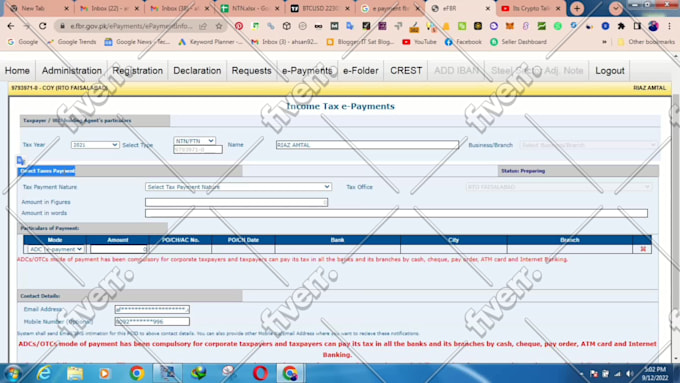680x383 pixels.
Task: Open the Seller Dashboard bookmark
Action: pyautogui.click(x=518, y=42)
